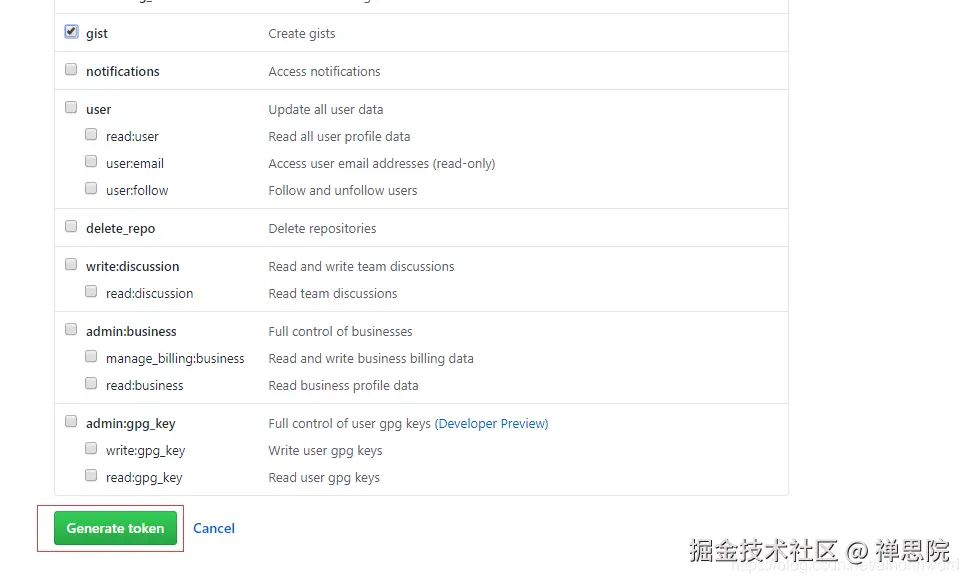Tick the write:gpg_key checkbox
Image resolution: width=968 pixels, height=583 pixels.
click(91, 449)
